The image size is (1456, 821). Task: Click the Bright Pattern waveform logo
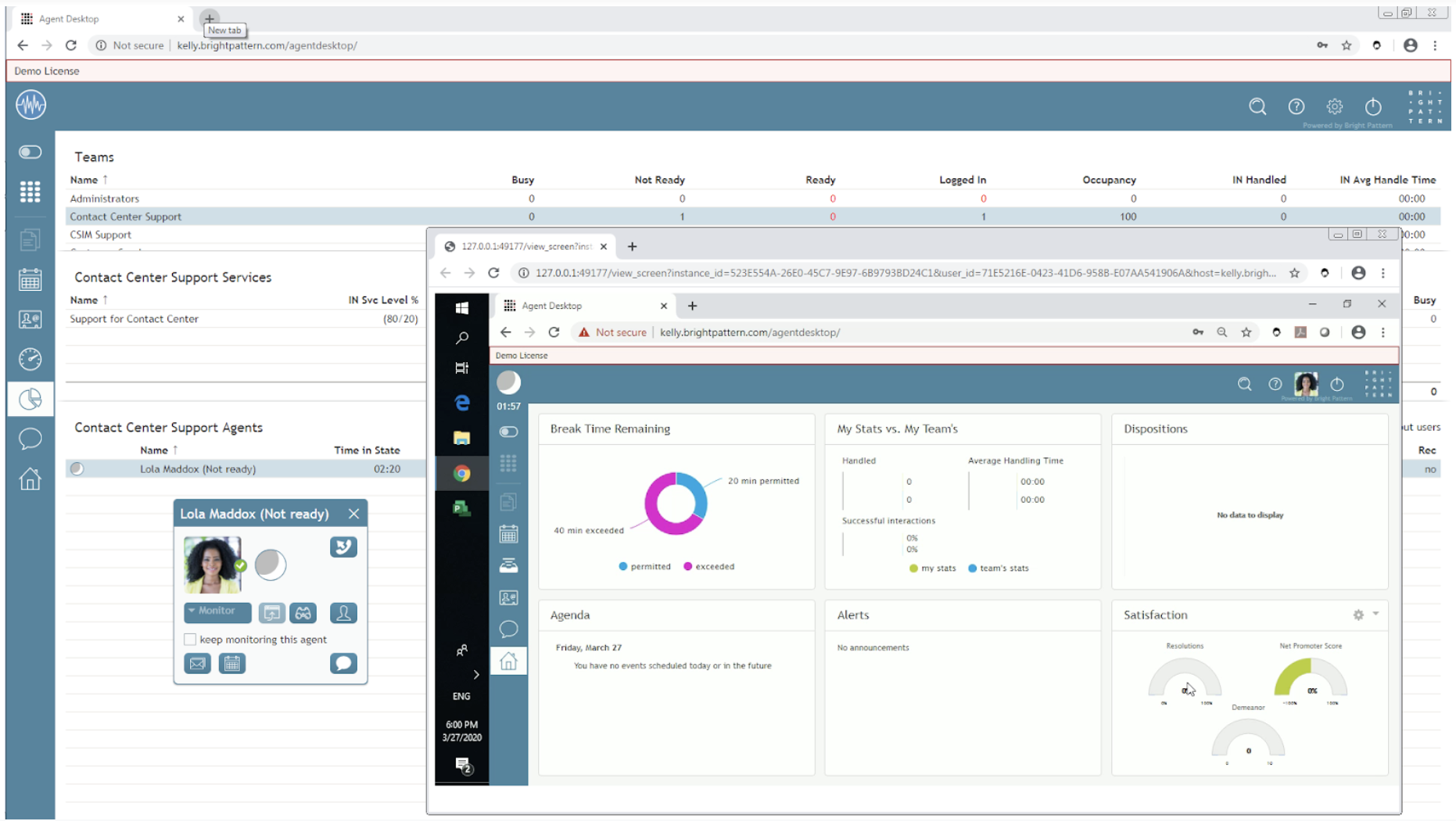point(30,105)
